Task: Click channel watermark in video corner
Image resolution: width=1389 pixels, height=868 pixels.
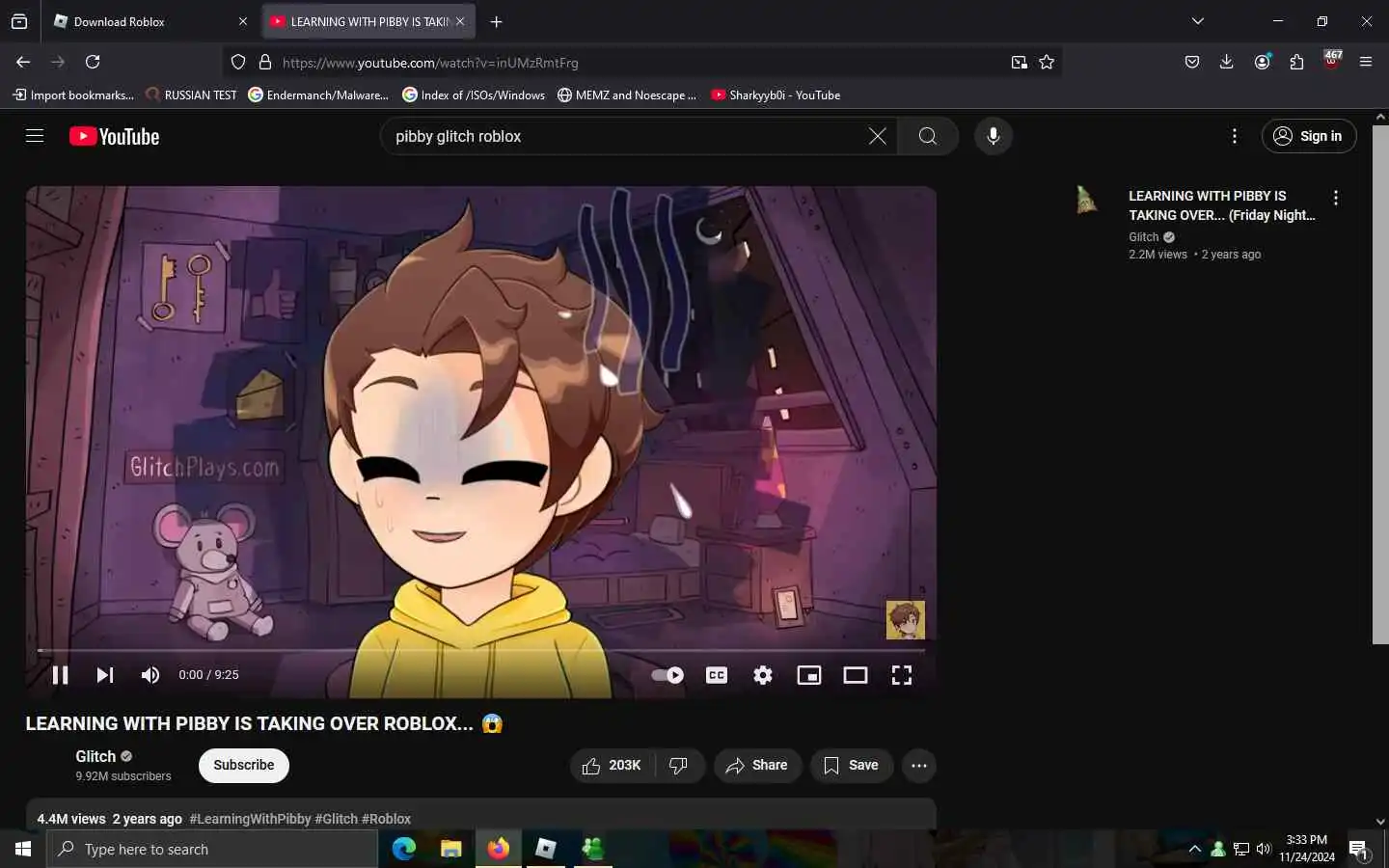Action: click(906, 620)
